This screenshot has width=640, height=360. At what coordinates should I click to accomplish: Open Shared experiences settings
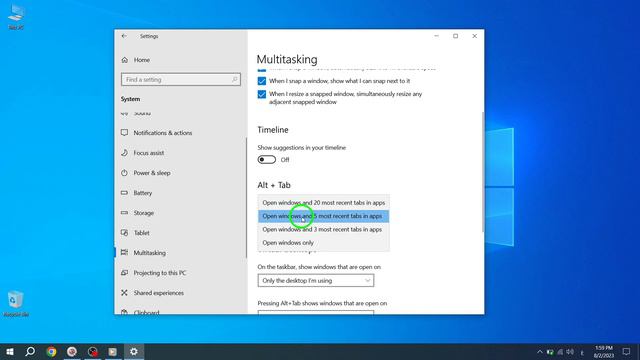click(158, 293)
